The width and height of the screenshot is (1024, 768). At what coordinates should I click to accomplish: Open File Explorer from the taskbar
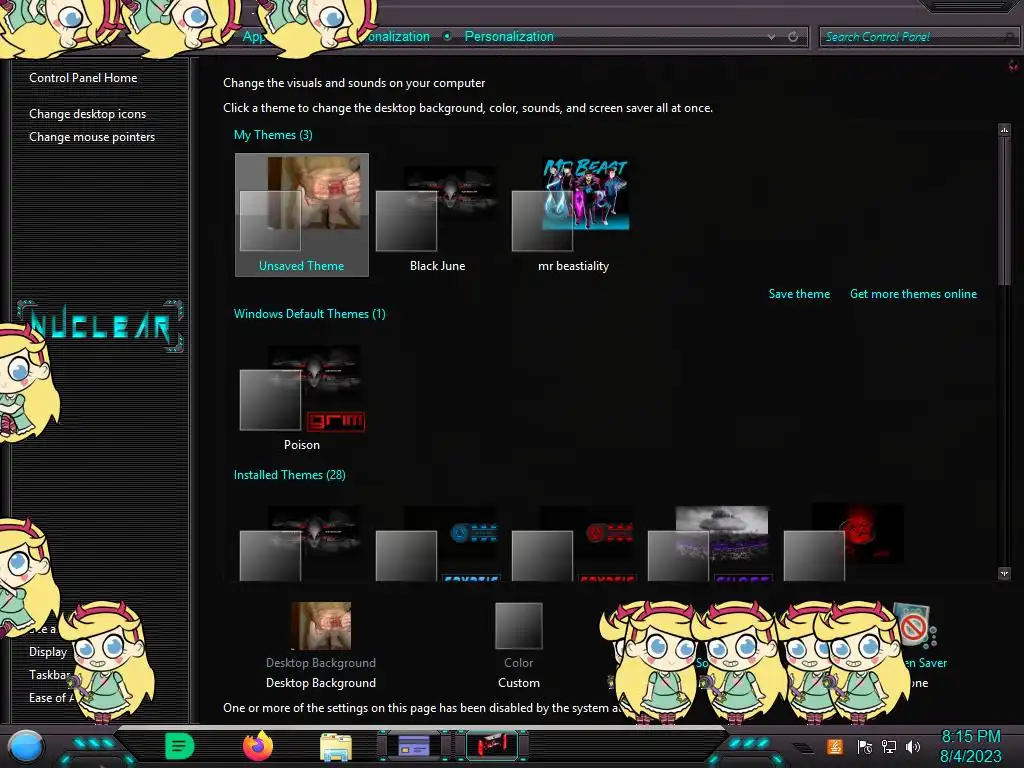(336, 746)
